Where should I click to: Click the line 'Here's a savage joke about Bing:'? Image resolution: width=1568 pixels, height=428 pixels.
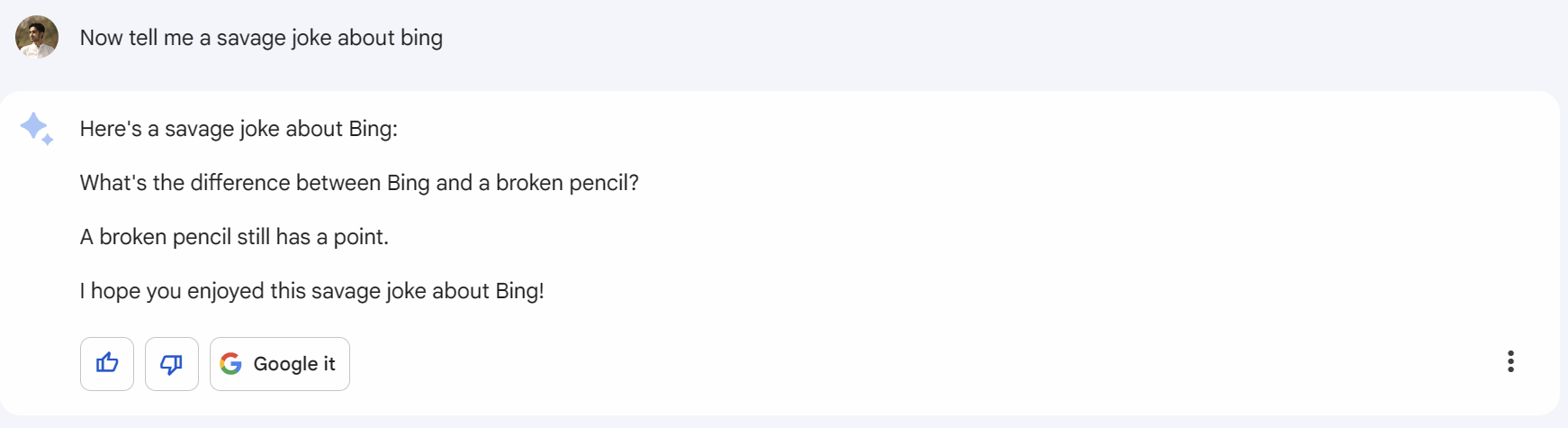(x=239, y=129)
